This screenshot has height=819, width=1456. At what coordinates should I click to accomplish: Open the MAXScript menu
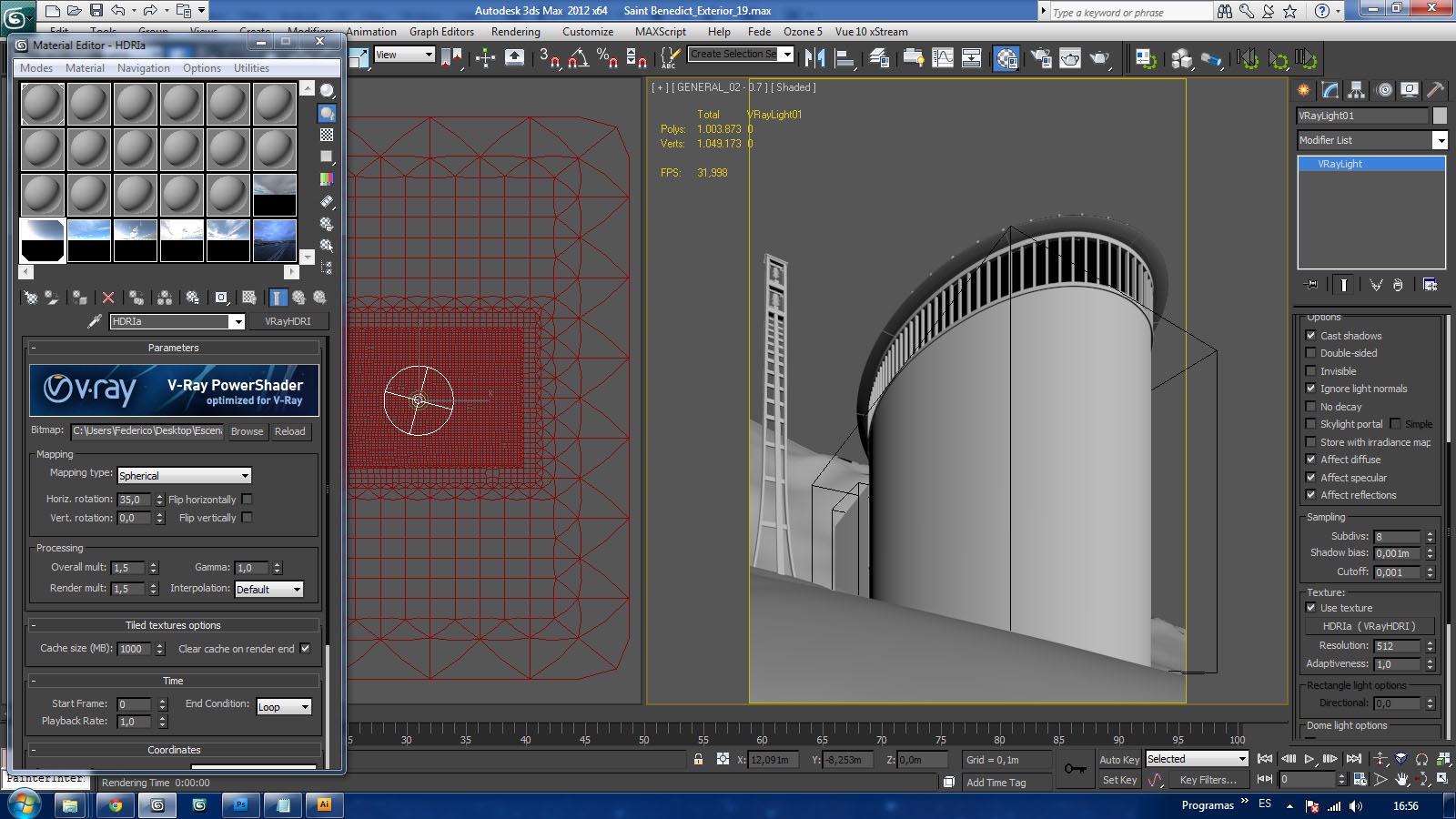pos(661,32)
